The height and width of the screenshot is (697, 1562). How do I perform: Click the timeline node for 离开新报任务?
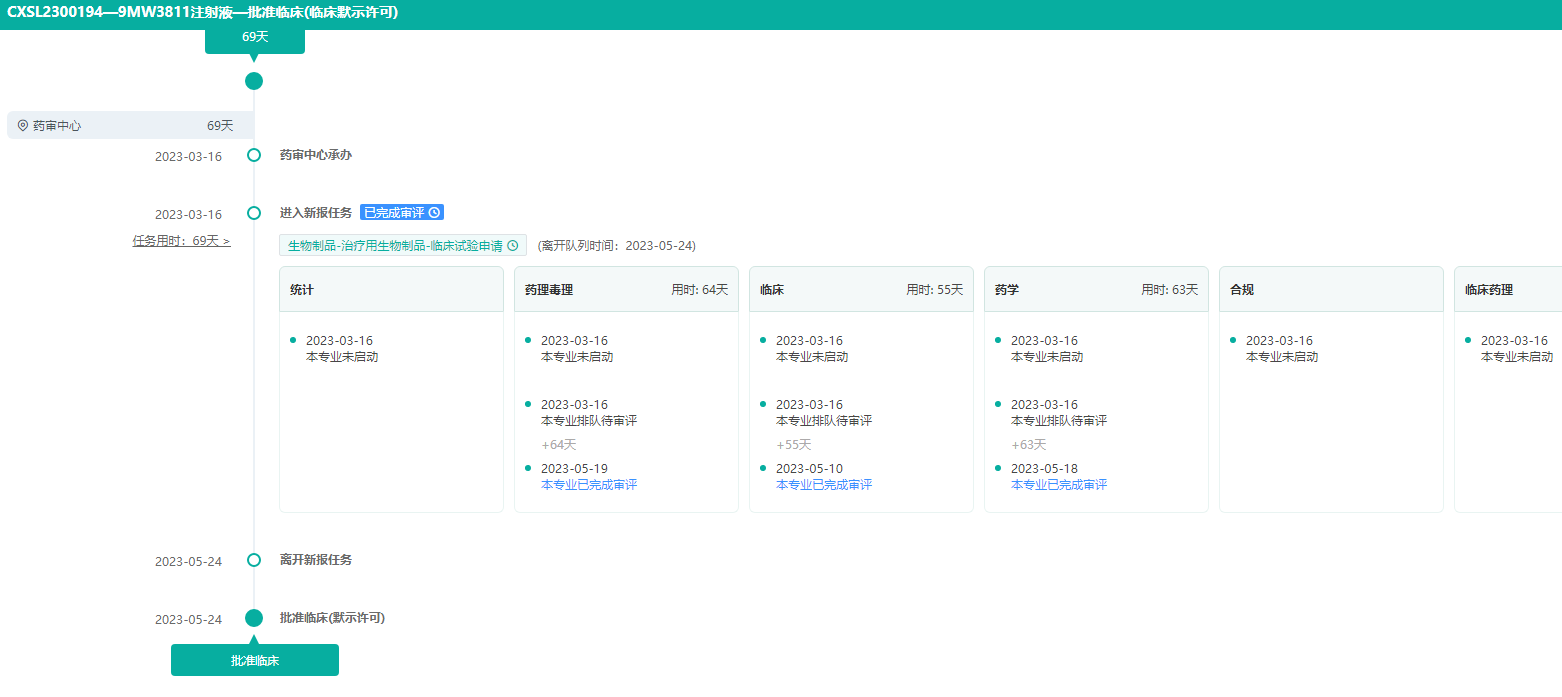(254, 560)
